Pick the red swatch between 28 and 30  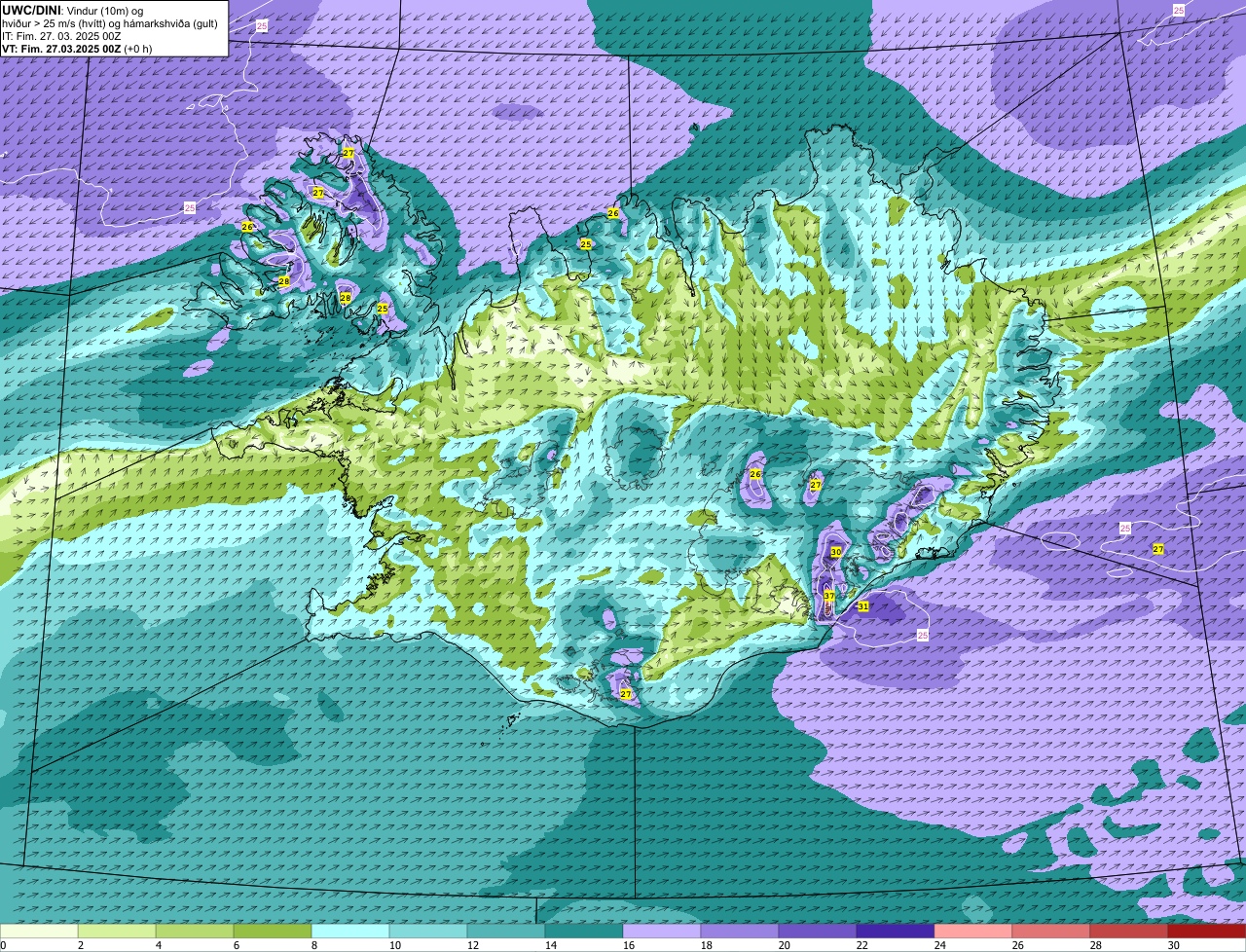tap(1129, 931)
